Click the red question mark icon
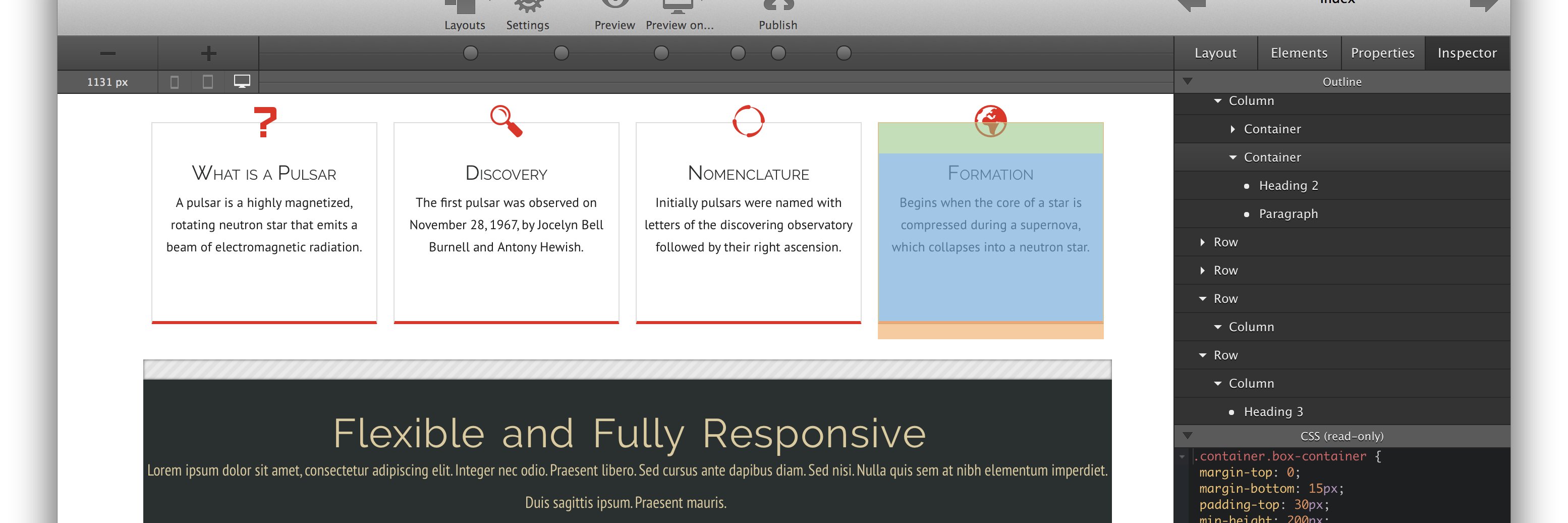This screenshot has width=1568, height=523. tap(265, 122)
